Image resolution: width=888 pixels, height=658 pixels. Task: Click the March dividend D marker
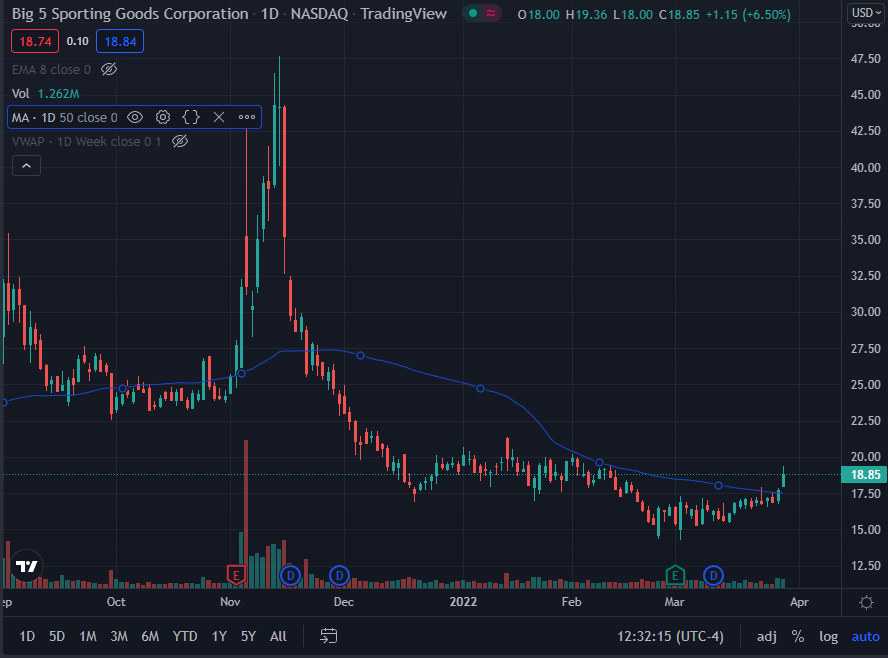click(x=714, y=576)
